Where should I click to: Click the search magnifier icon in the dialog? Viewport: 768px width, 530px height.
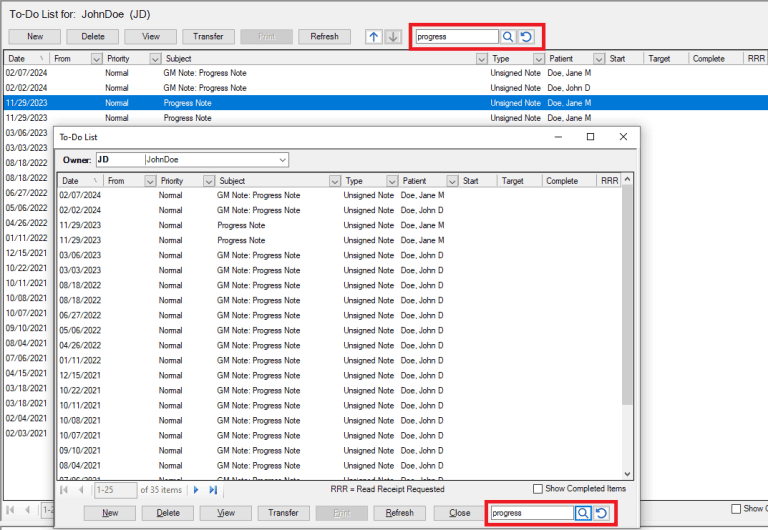point(582,513)
